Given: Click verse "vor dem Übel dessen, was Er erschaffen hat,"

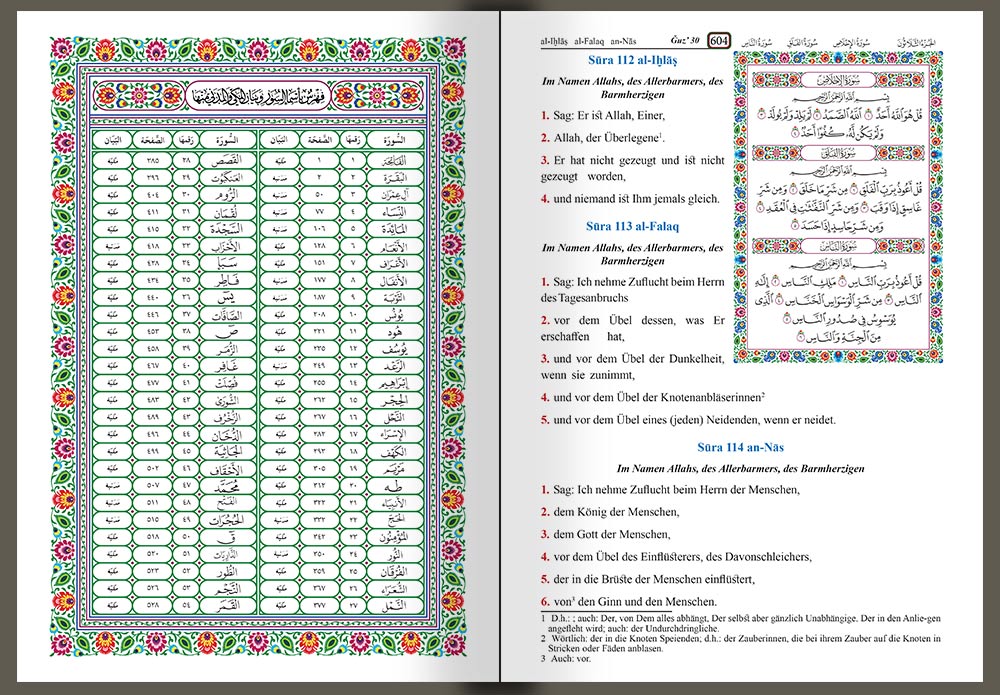Looking at the screenshot, I should pos(633,328).
